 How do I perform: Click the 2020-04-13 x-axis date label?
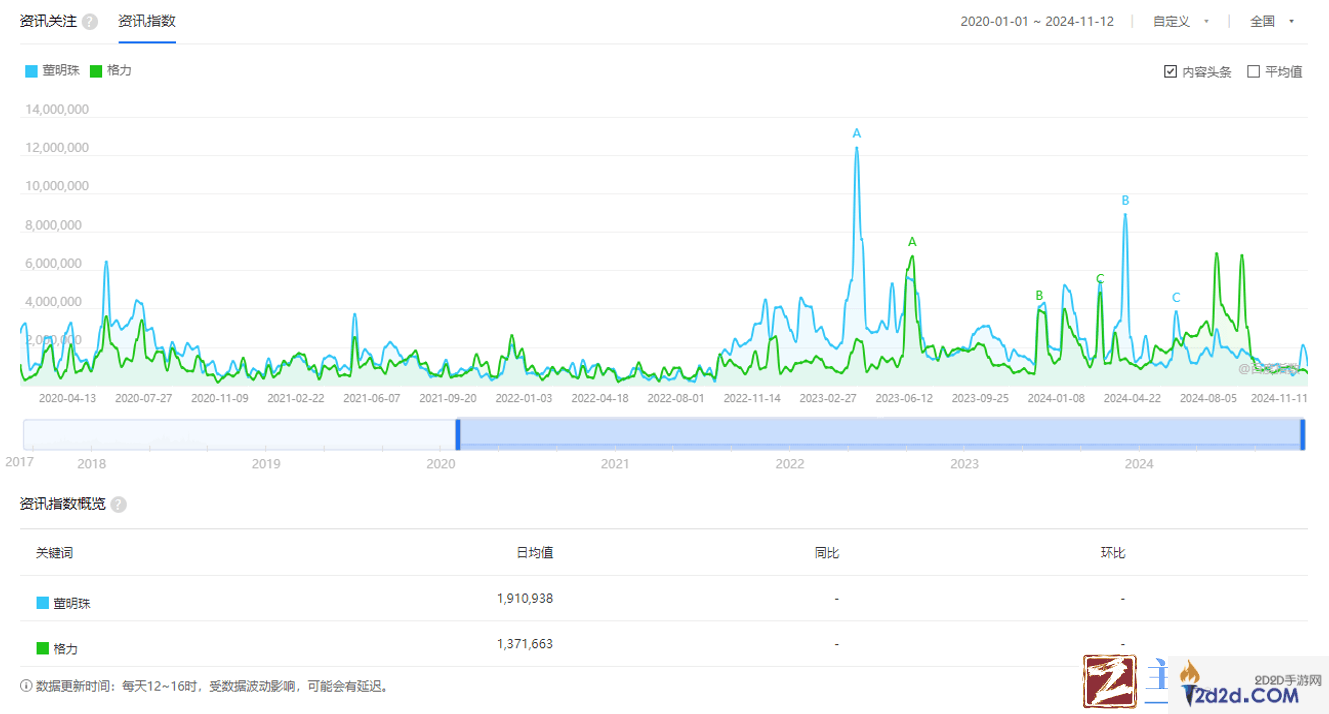(x=67, y=398)
